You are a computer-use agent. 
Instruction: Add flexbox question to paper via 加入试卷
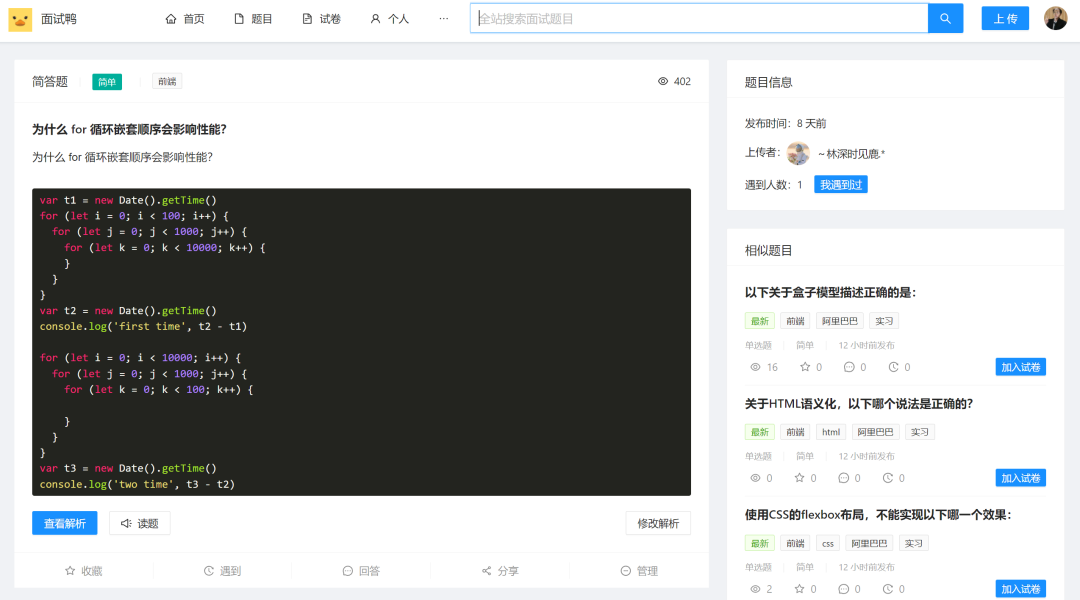[1020, 589]
